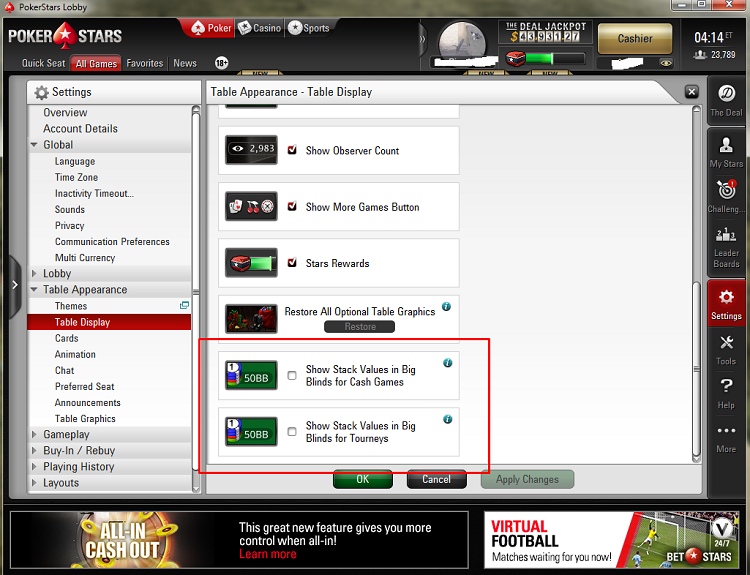
Task: Click the Apply Changes button
Action: point(527,479)
